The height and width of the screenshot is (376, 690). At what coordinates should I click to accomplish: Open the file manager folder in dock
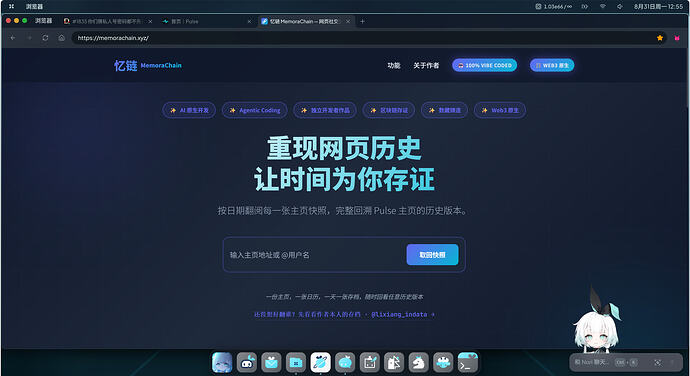[296, 363]
